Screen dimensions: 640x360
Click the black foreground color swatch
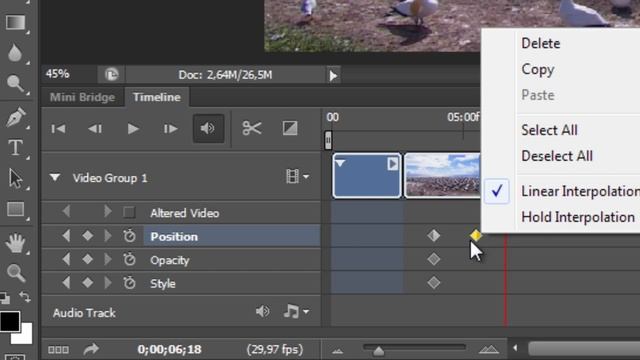coord(9,321)
